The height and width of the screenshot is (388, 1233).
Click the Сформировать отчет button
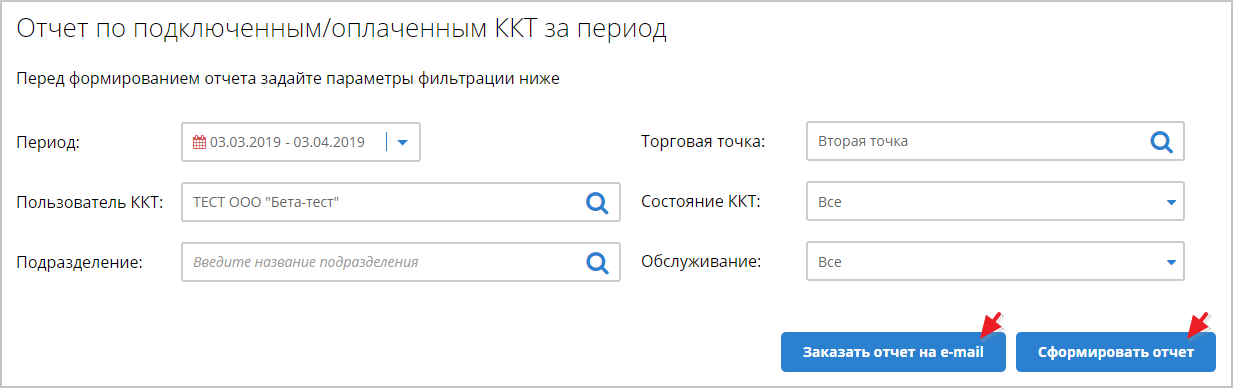click(x=1116, y=353)
